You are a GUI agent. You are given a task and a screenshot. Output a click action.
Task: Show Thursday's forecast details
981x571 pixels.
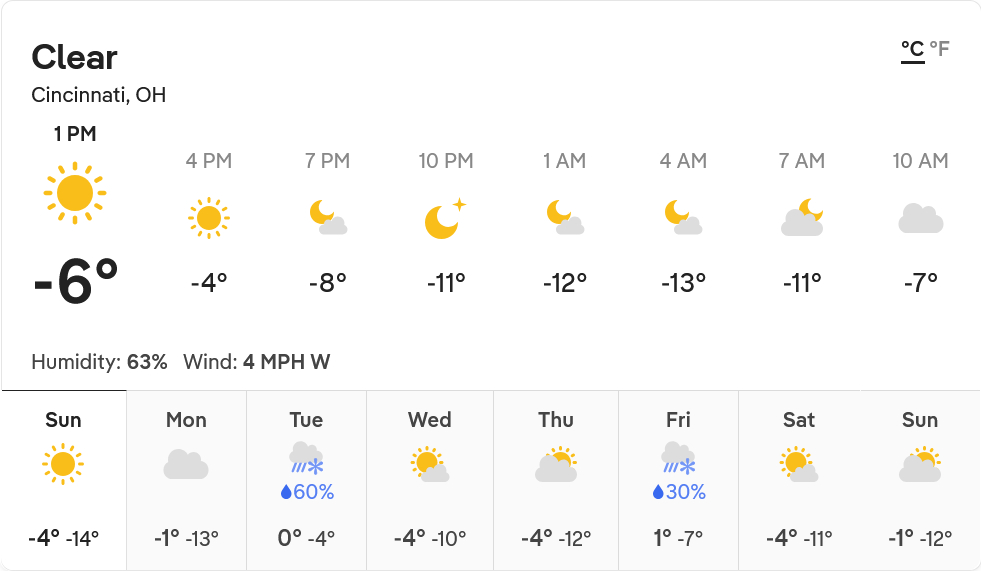pos(556,480)
